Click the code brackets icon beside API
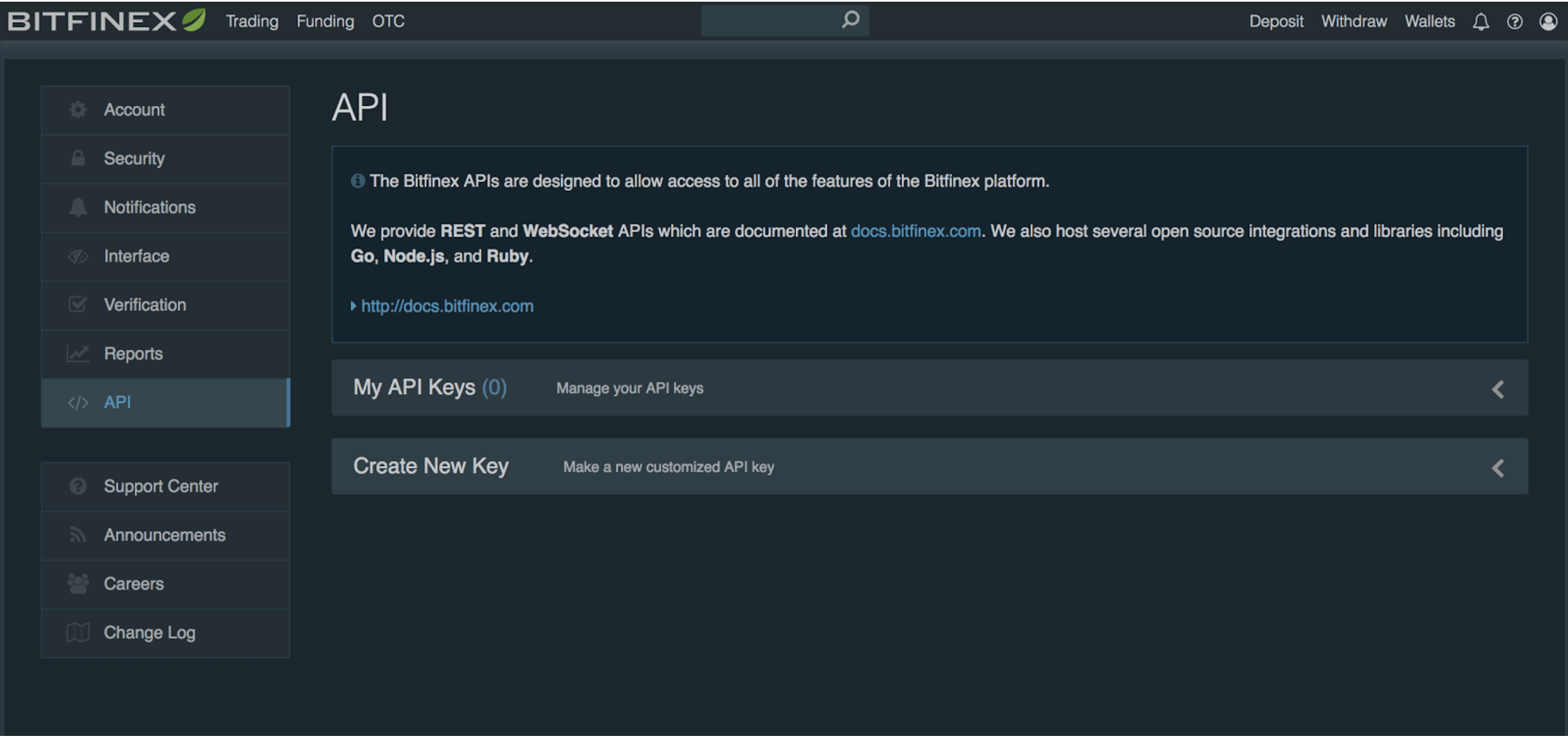The height and width of the screenshot is (741, 1568). tap(78, 403)
